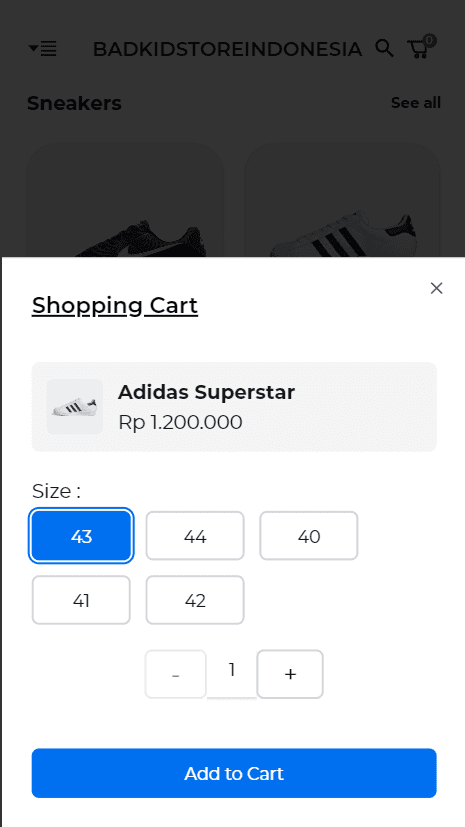This screenshot has height=827, width=465.
Task: Click the Shopping Cart underlined heading
Action: (115, 305)
